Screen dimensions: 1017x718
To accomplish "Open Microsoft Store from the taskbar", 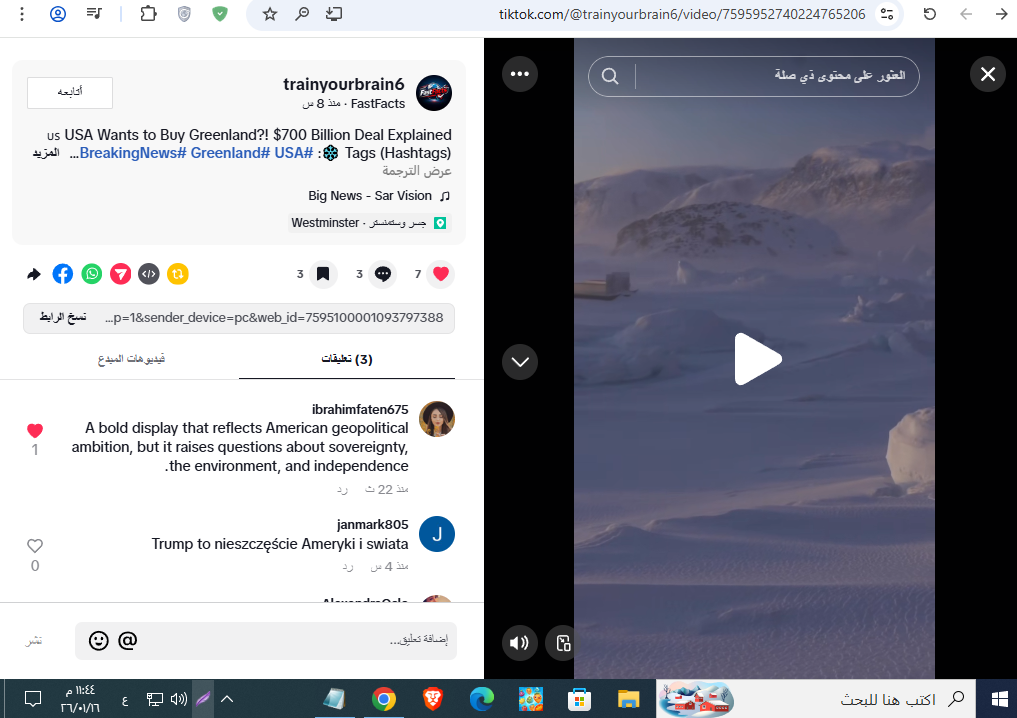I will tap(579, 699).
